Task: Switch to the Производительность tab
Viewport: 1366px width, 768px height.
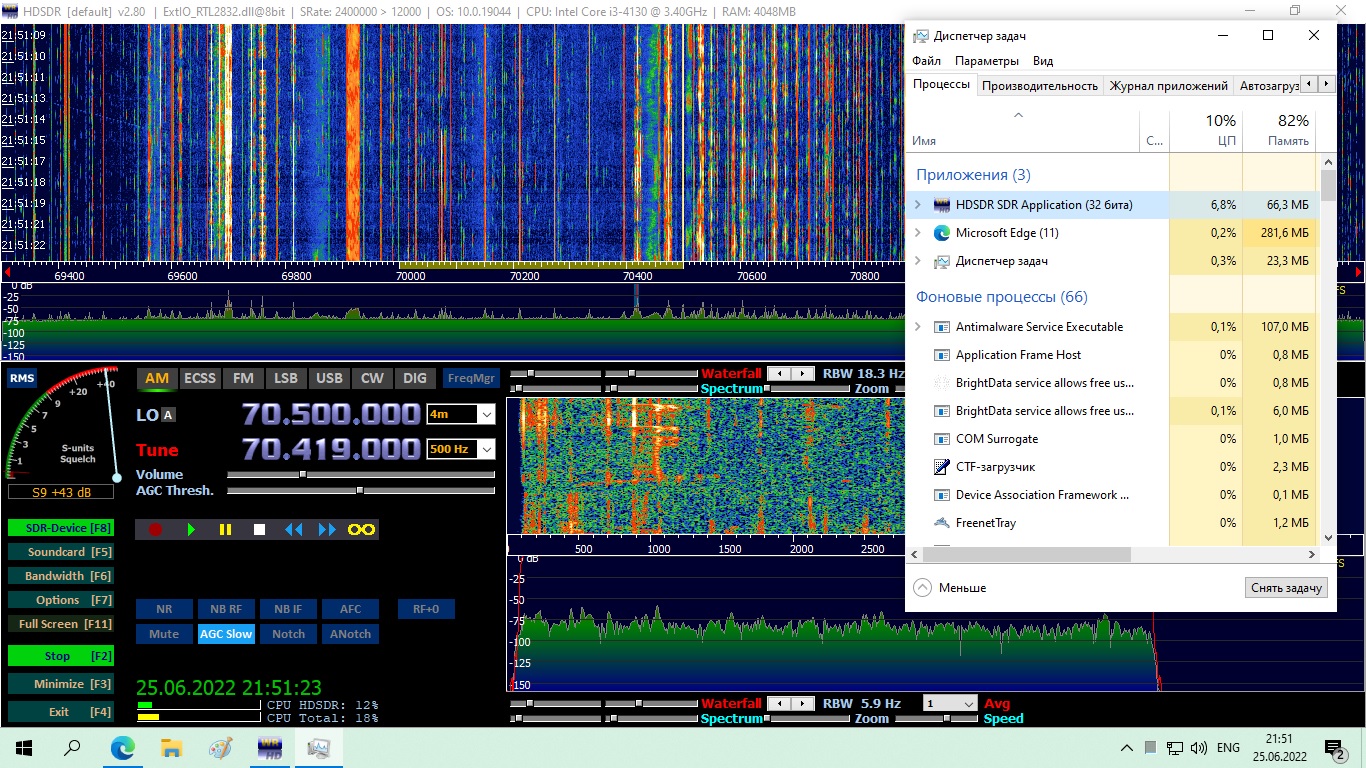Action: tap(1039, 86)
